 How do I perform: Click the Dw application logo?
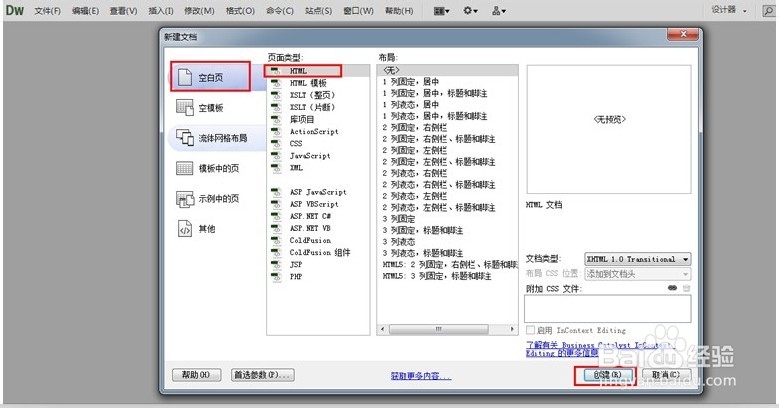14,10
